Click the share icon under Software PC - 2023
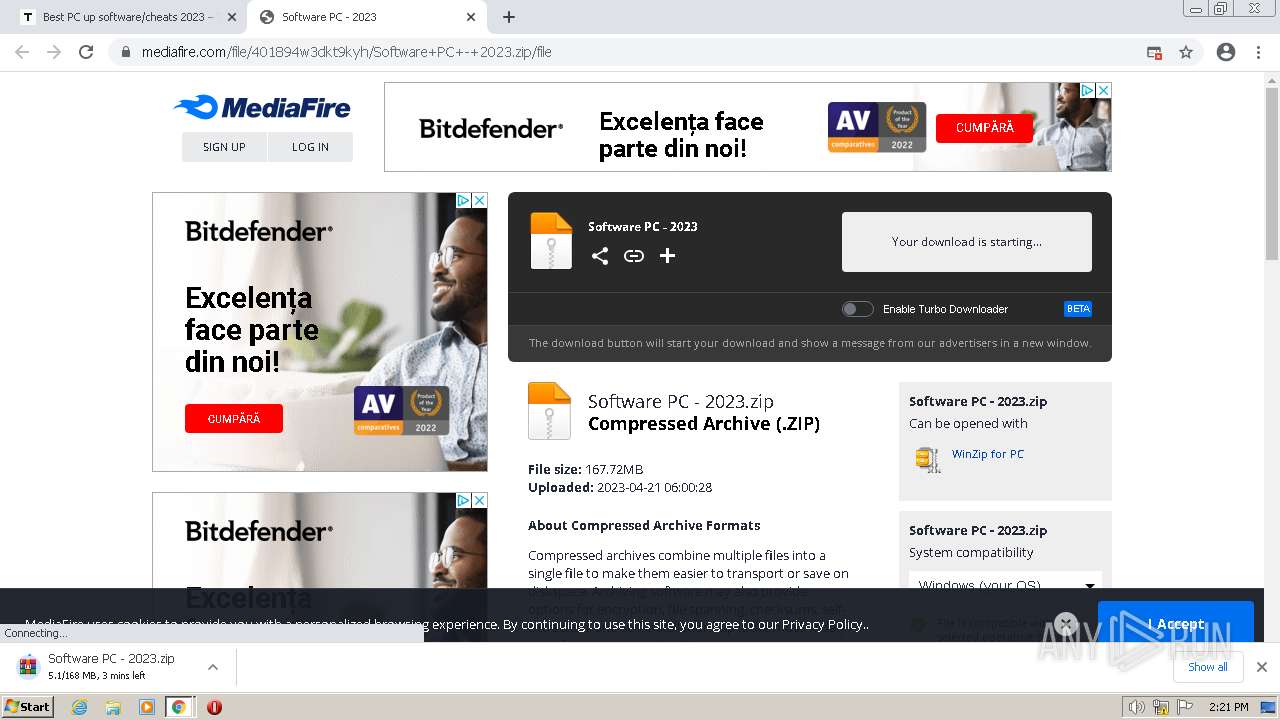The image size is (1280, 720). [600, 256]
